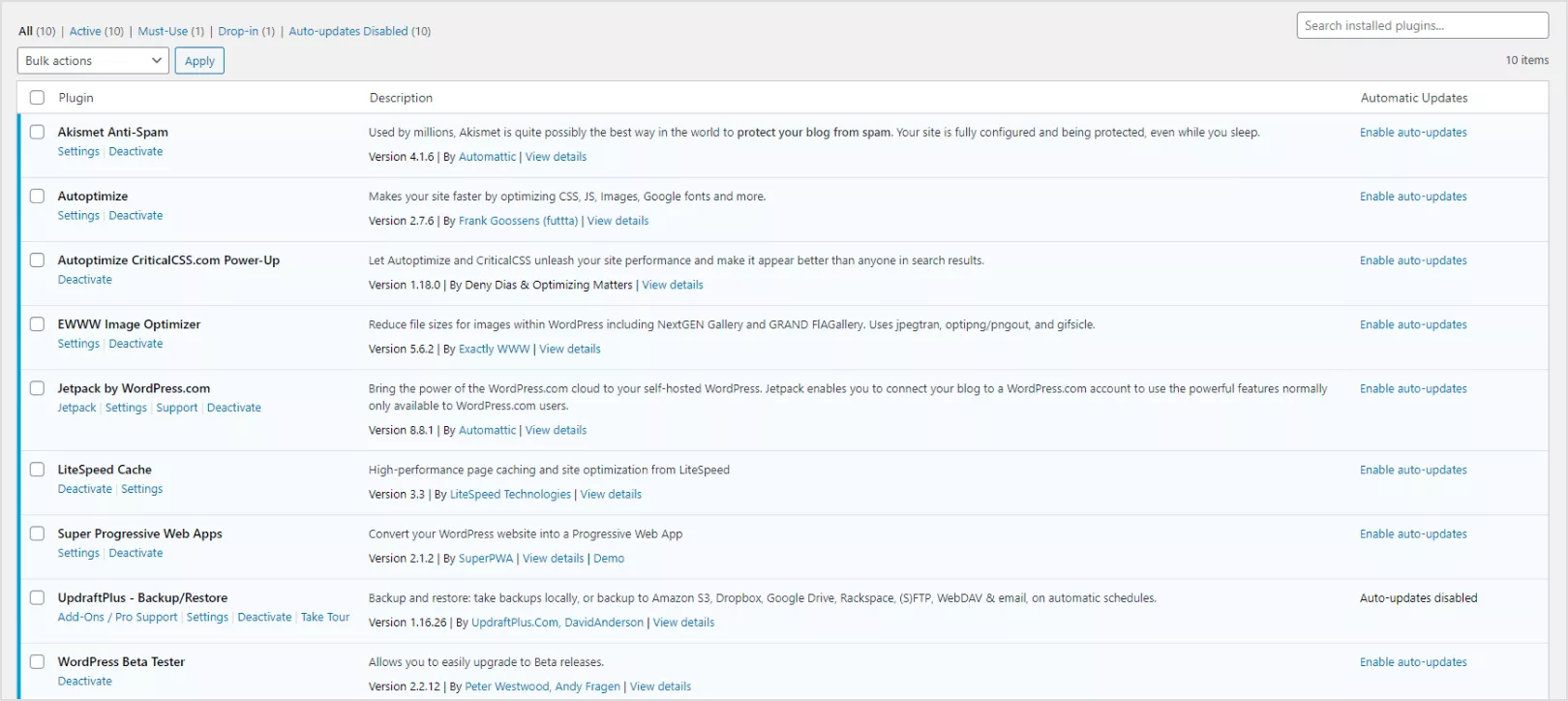This screenshot has height=701, width=1568.
Task: Focus the Search installed plugins field
Action: click(1422, 26)
